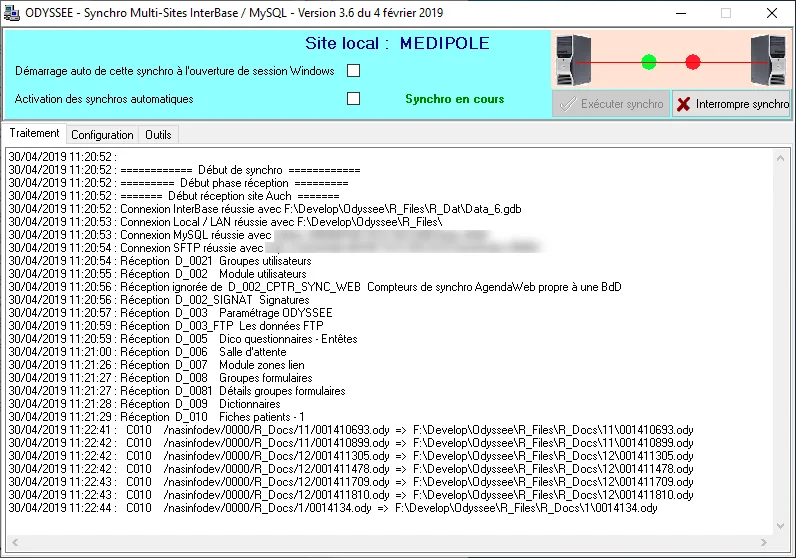Select the 'Début de synchro' log line
This screenshot has height=558, width=796.
click(x=184, y=170)
